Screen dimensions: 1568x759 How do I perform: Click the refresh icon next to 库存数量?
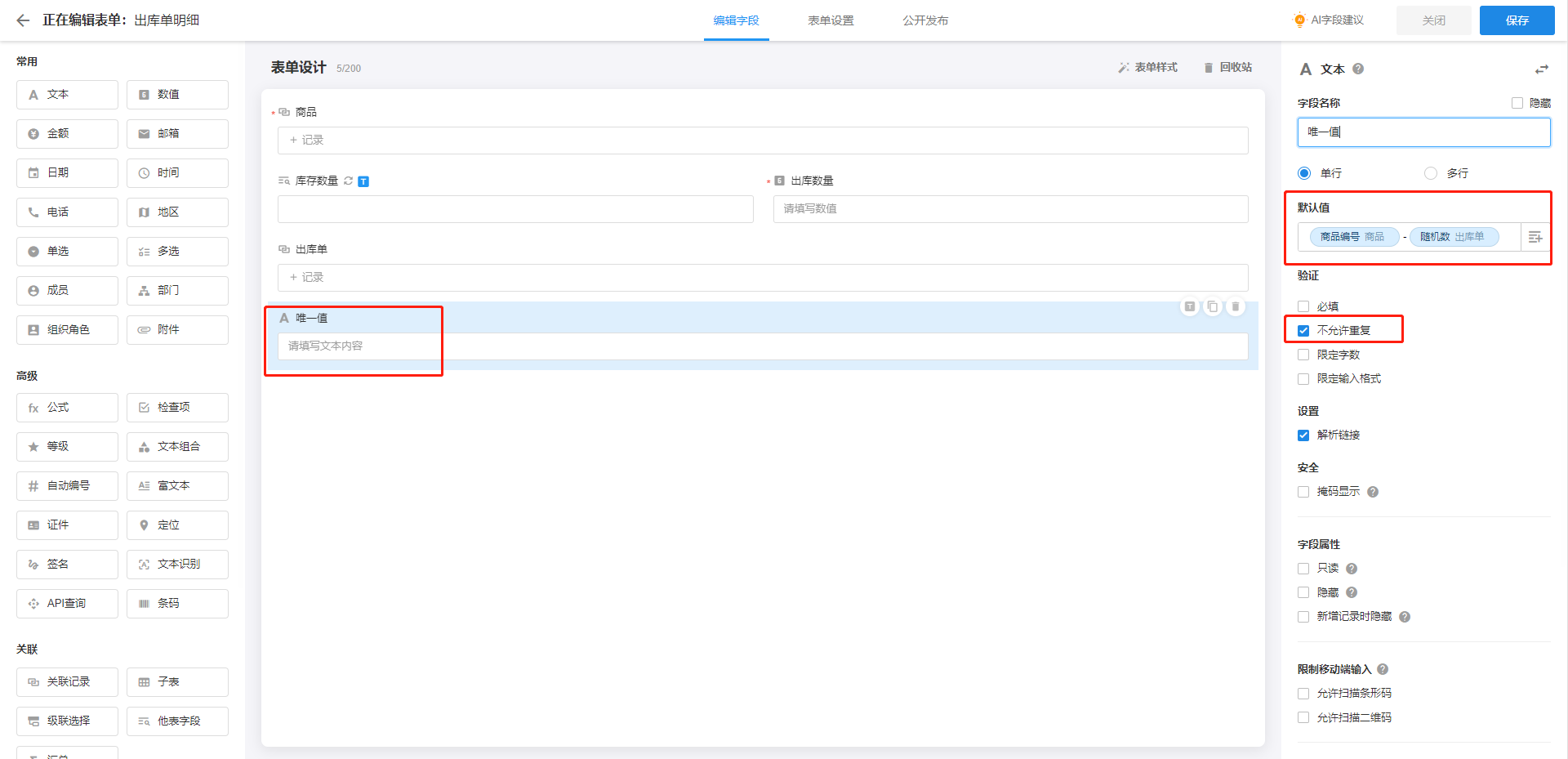pyautogui.click(x=349, y=181)
